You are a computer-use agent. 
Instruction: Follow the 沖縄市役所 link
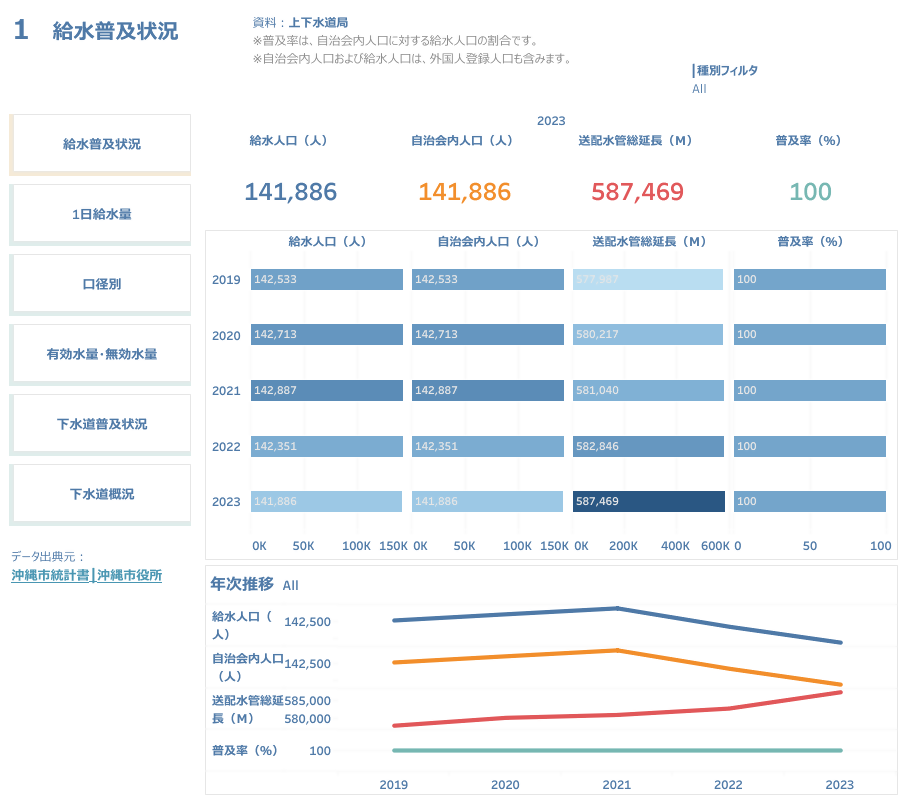[129, 576]
